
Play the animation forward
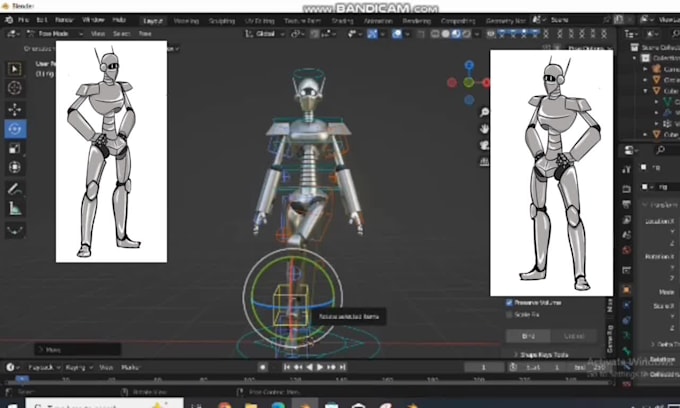click(320, 367)
